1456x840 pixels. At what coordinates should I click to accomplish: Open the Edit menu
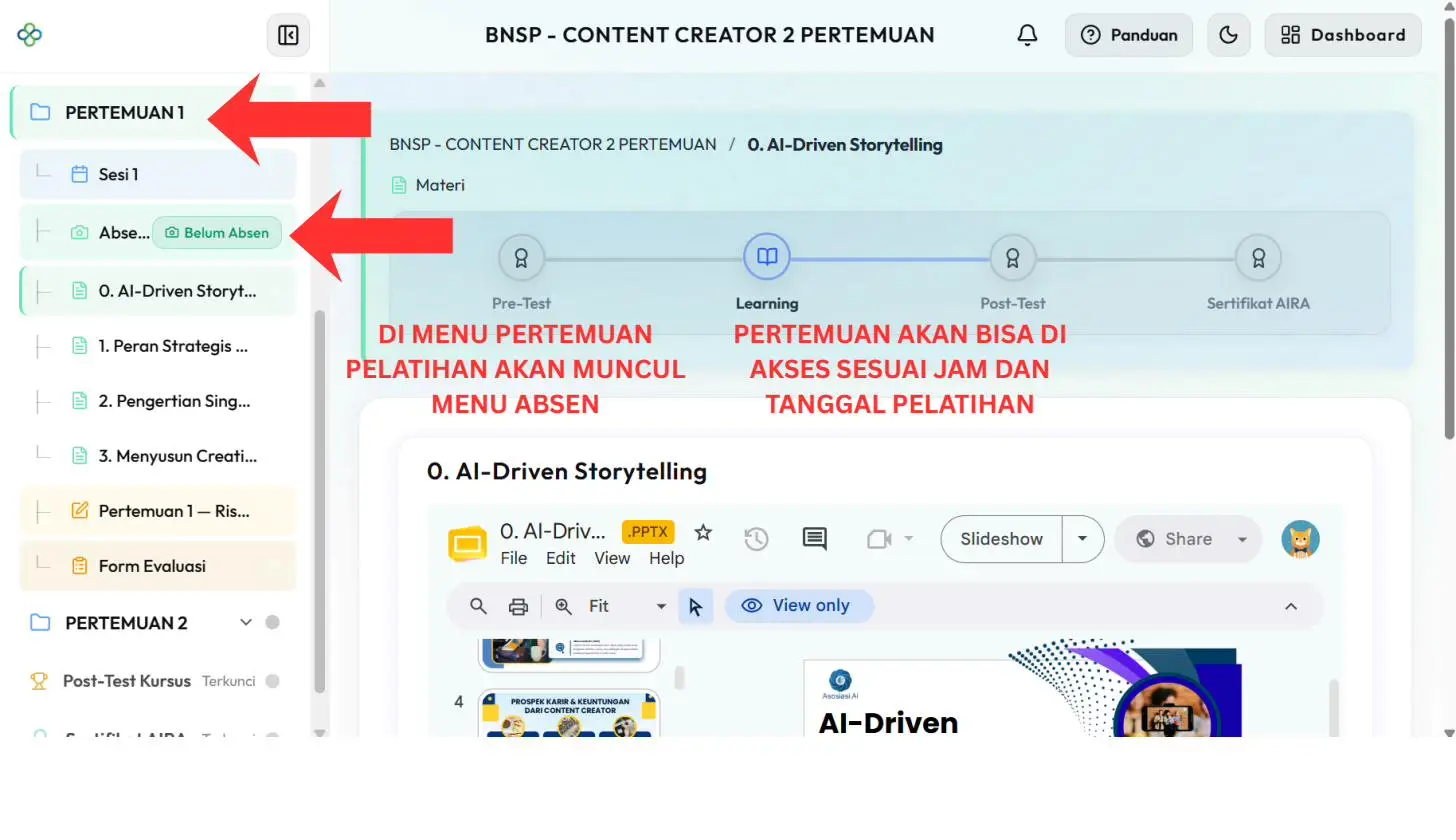(560, 558)
